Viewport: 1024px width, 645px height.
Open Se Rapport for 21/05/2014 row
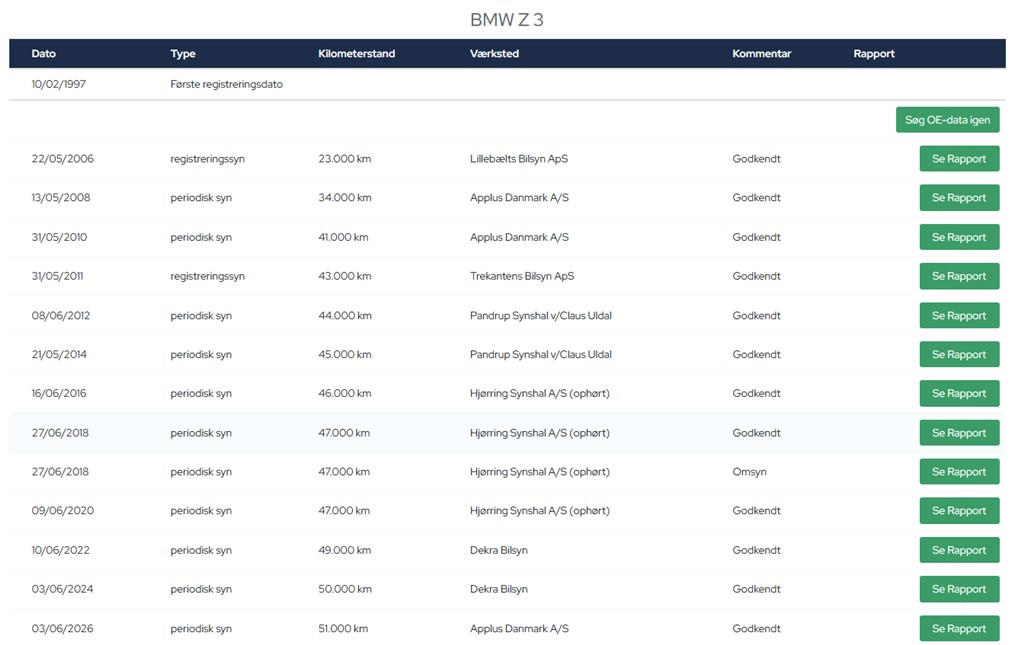click(959, 354)
